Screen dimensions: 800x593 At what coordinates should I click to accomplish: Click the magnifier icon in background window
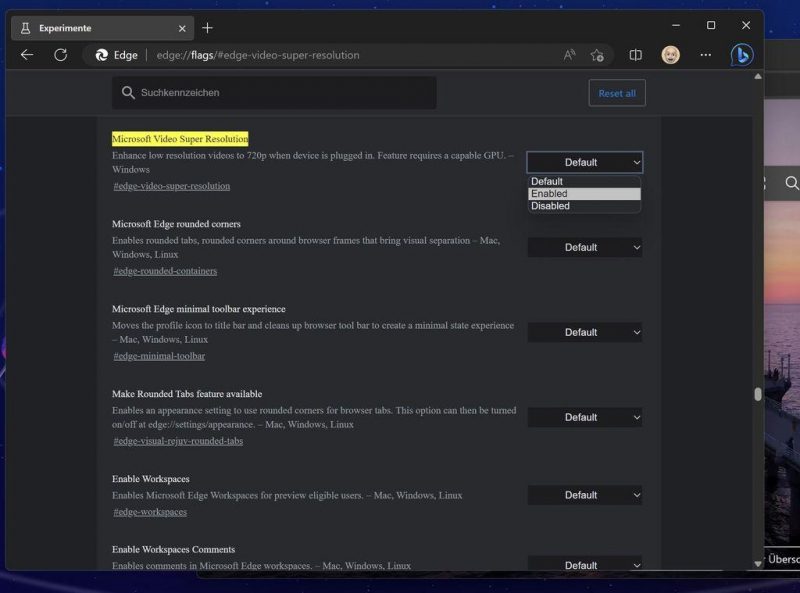pos(791,183)
